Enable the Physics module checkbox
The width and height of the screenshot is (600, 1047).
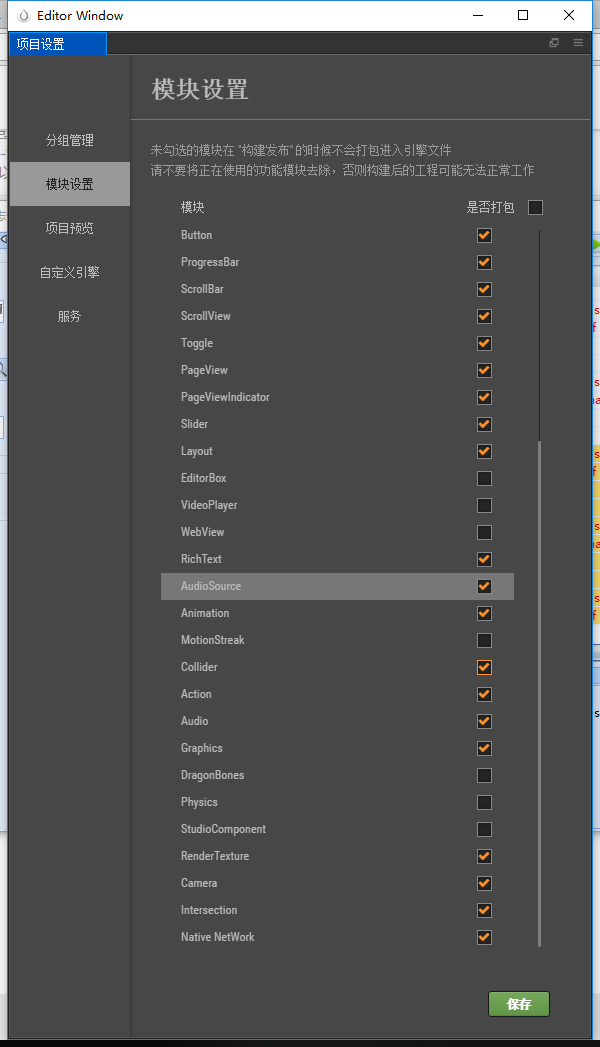484,802
